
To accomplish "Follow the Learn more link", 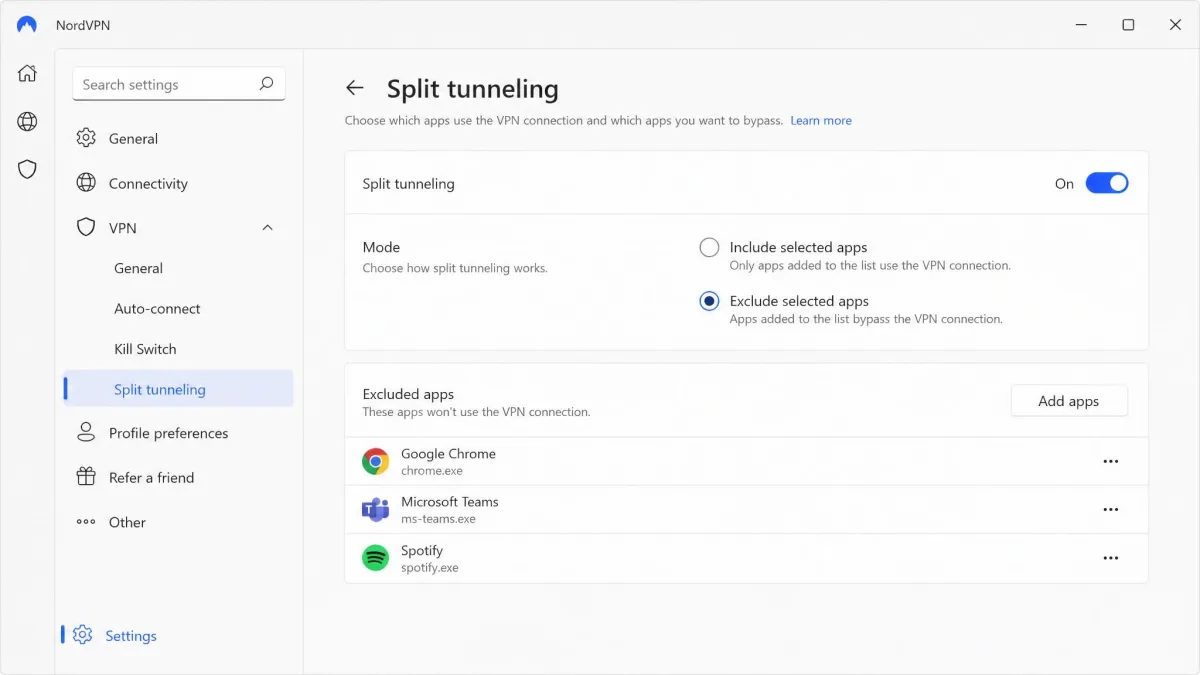I will [821, 120].
